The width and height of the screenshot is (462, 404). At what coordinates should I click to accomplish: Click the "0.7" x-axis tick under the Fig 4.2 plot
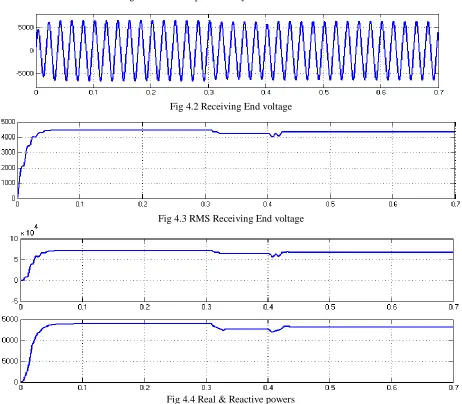click(x=438, y=92)
